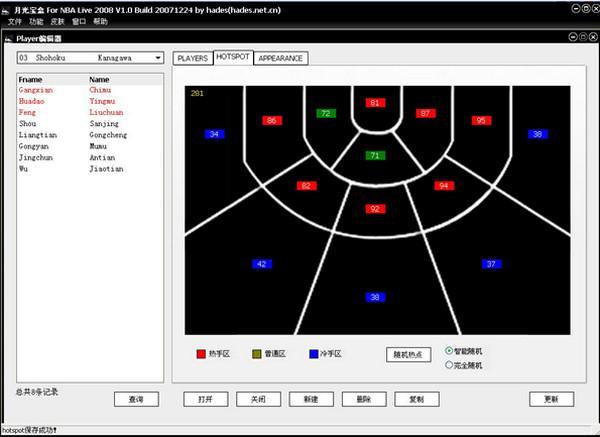Select player Liangtian Gongcheng in the list
This screenshot has width=600, height=437.
[x=90, y=135]
